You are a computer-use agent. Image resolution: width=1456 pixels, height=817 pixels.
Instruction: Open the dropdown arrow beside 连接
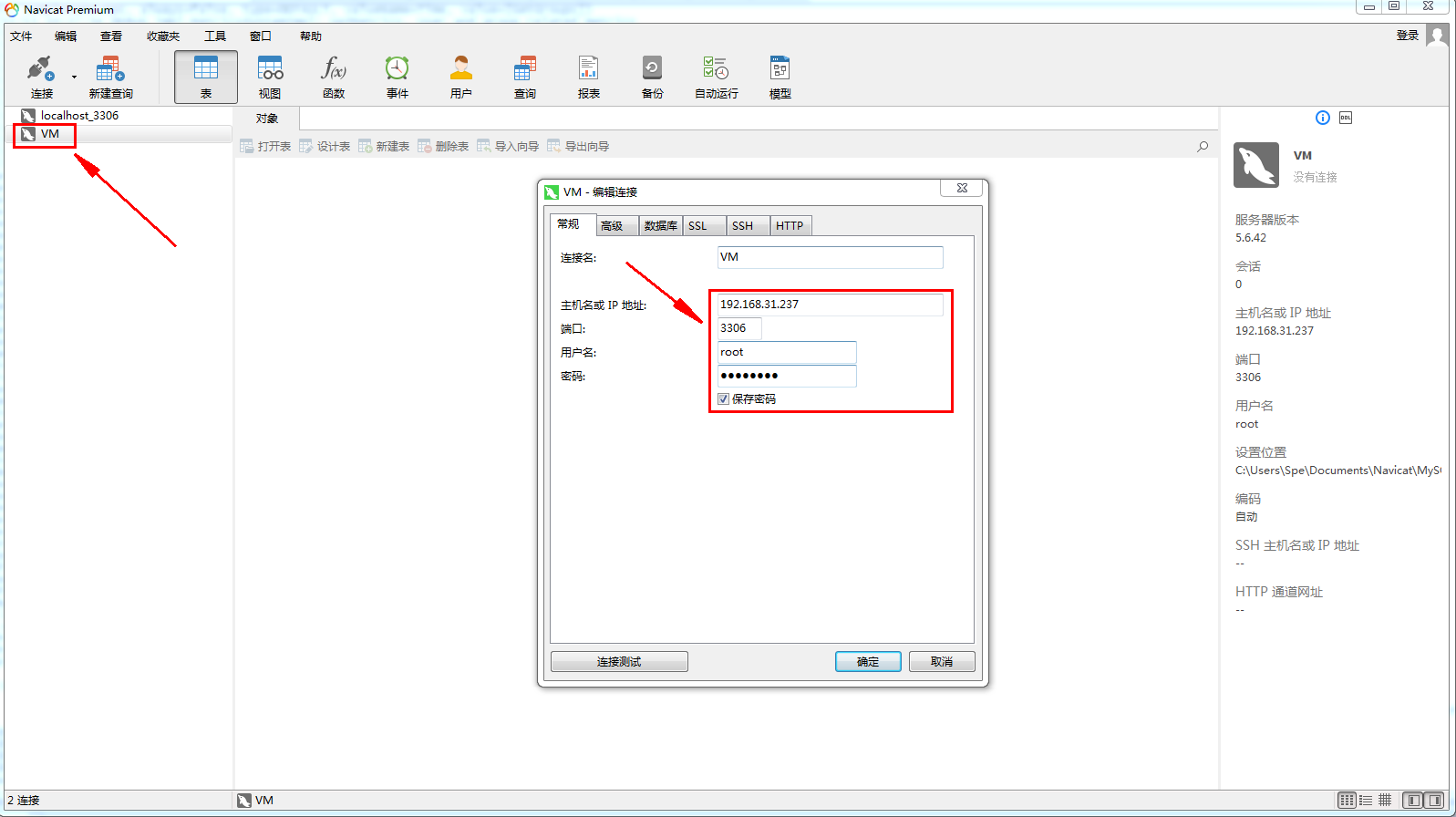coord(74,78)
